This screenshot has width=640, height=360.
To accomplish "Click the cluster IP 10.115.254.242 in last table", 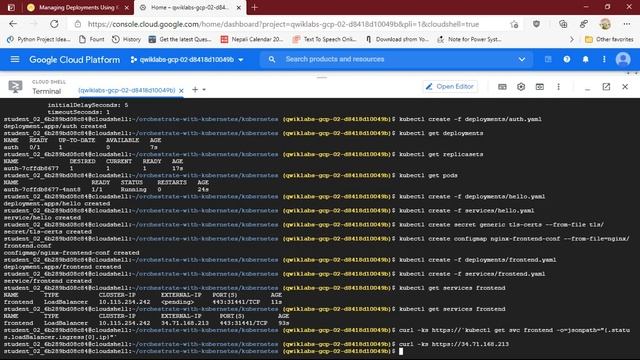I will click(124, 323).
